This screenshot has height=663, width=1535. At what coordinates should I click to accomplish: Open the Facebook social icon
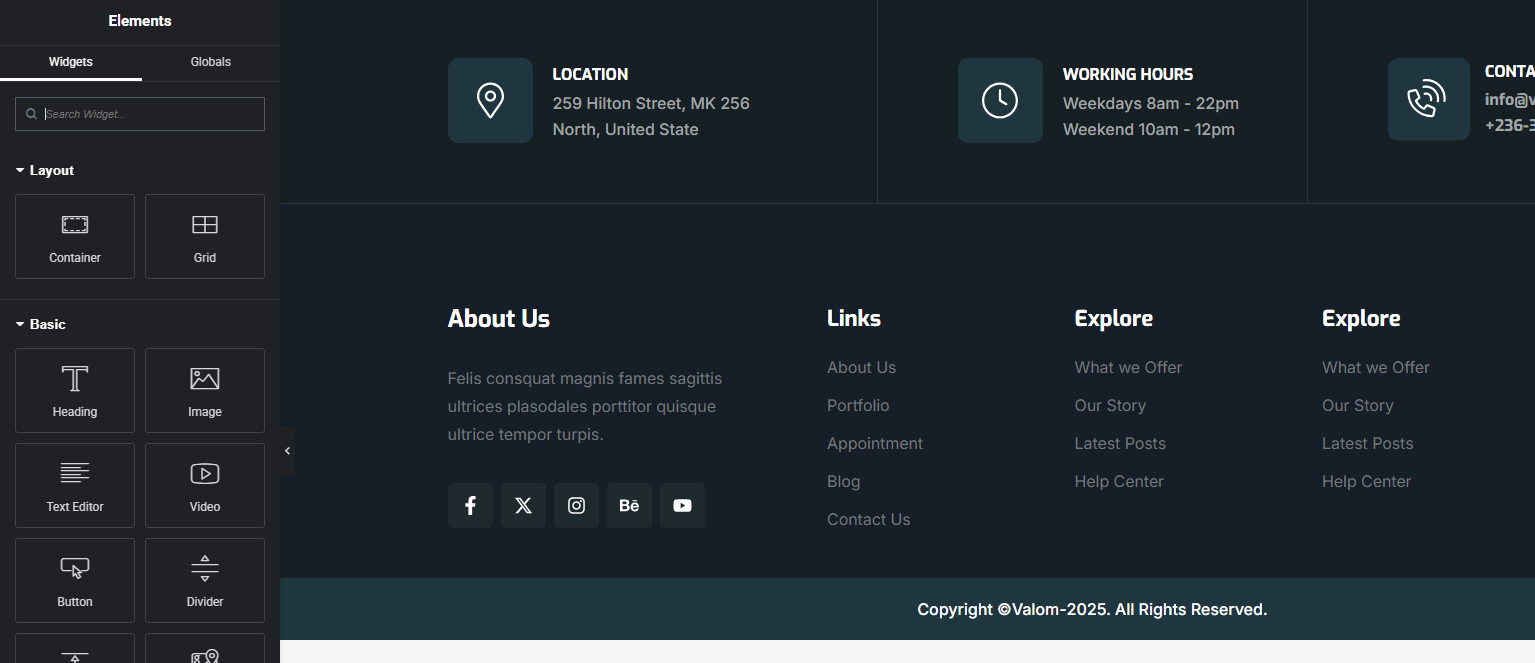pyautogui.click(x=470, y=506)
